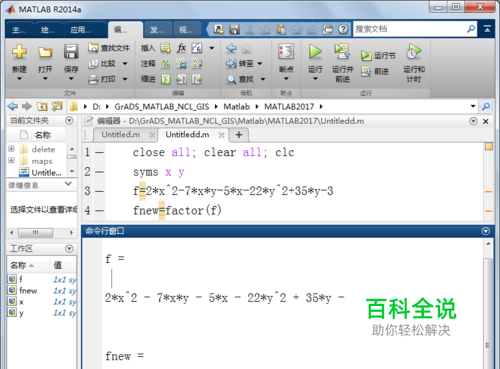Screen dimensions: 500x369
Task: Click the back navigation arrow in ribbon
Action: click(231, 48)
